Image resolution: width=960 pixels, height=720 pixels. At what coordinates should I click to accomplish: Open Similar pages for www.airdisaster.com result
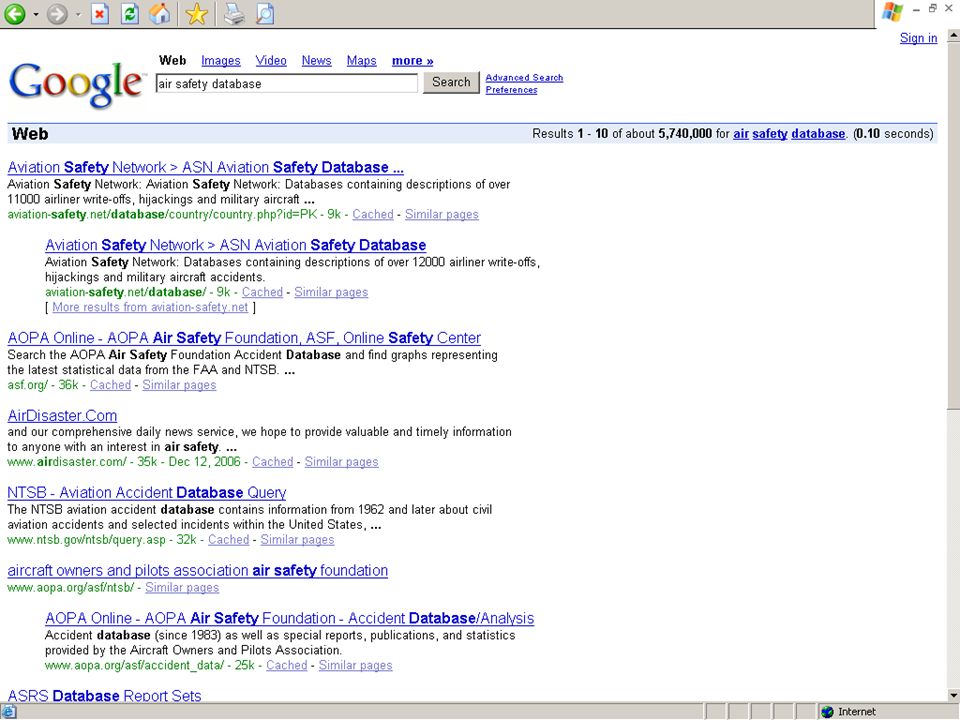click(341, 462)
